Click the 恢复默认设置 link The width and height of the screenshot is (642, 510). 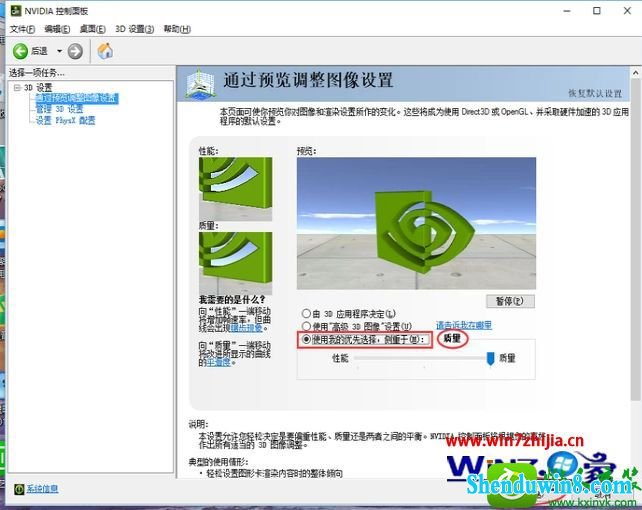click(x=595, y=93)
